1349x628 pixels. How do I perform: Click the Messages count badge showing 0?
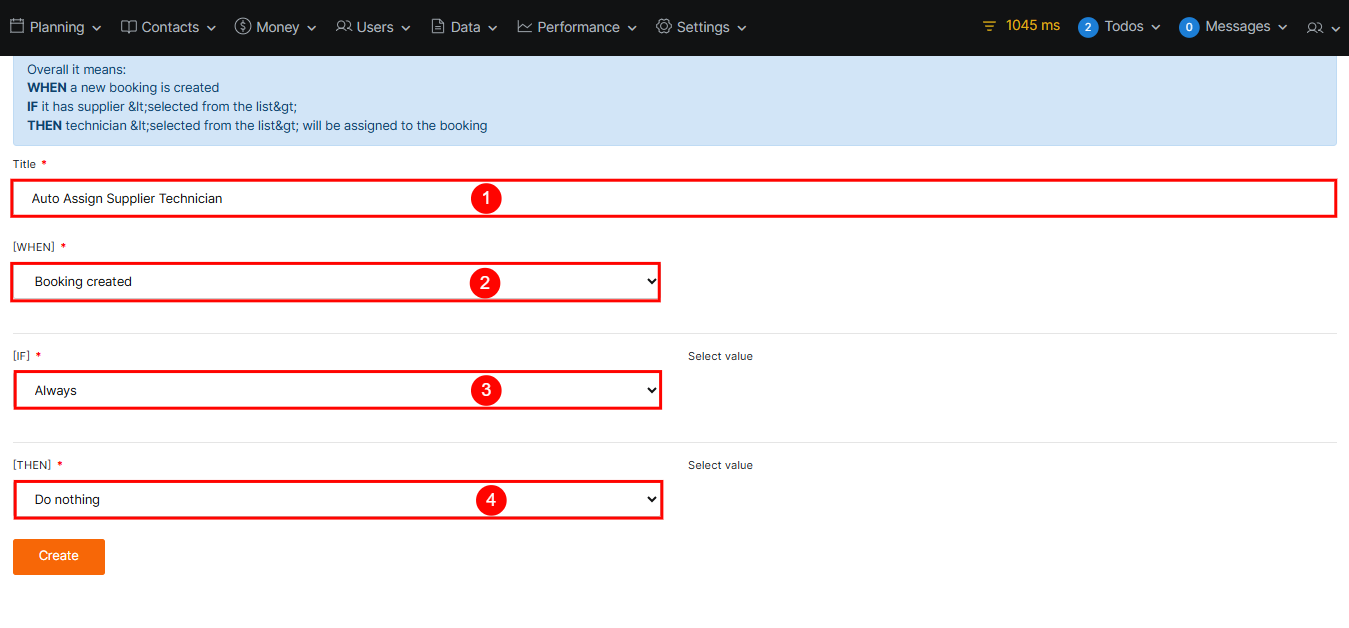[x=1188, y=27]
